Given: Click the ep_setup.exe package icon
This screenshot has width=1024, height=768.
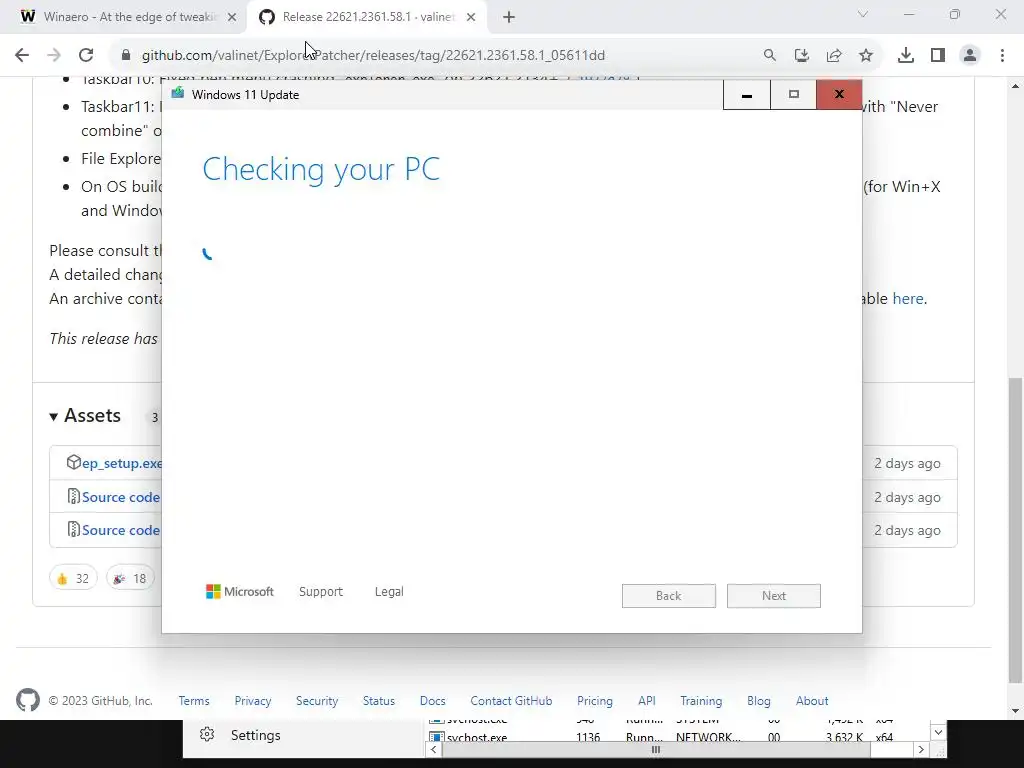Looking at the screenshot, I should point(73,462).
